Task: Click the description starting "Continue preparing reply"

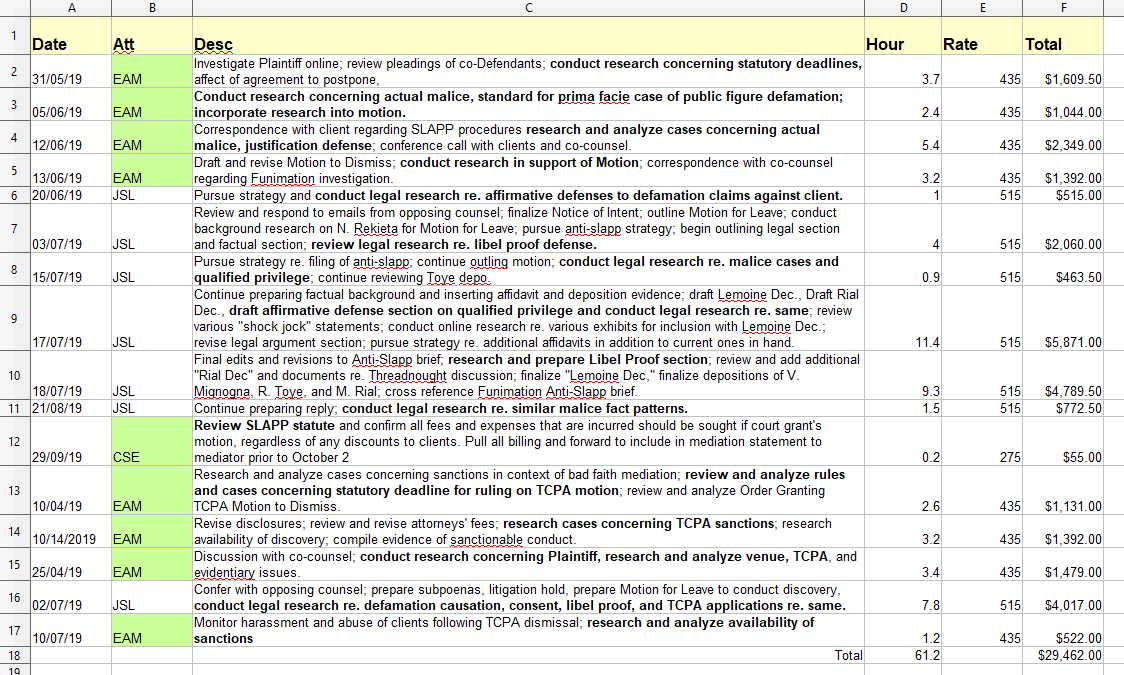Action: pyautogui.click(x=528, y=408)
